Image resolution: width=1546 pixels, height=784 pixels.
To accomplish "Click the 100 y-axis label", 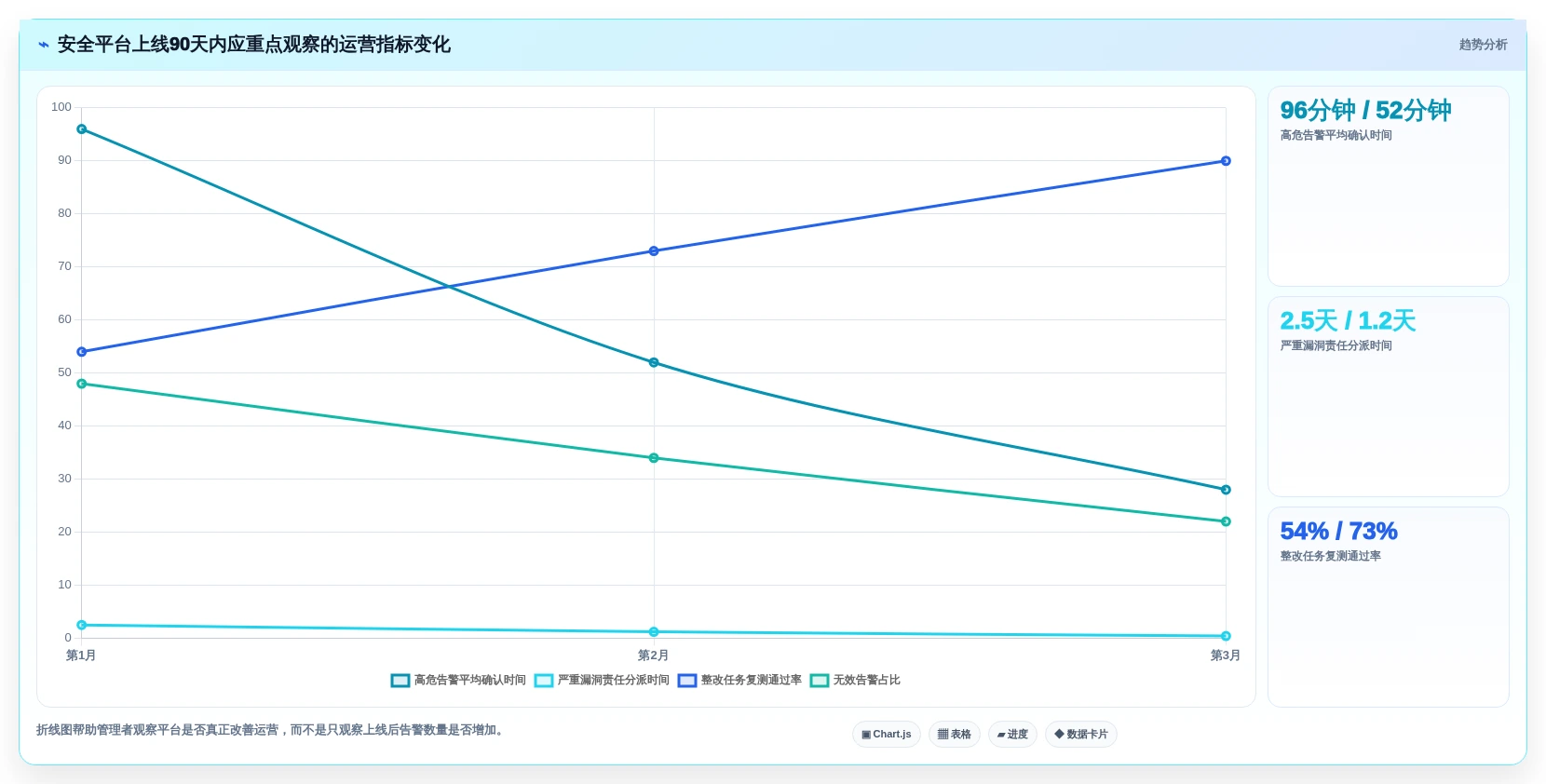I will 61,107.
